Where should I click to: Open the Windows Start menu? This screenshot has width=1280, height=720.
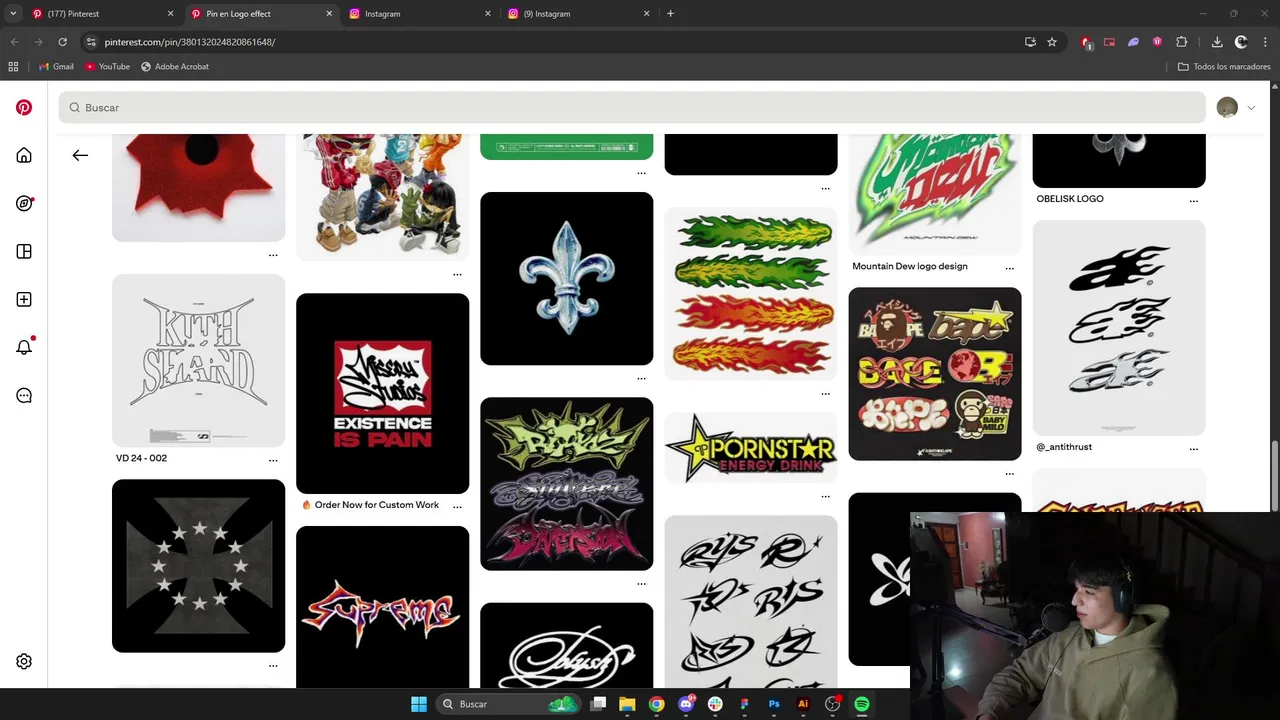tap(419, 704)
